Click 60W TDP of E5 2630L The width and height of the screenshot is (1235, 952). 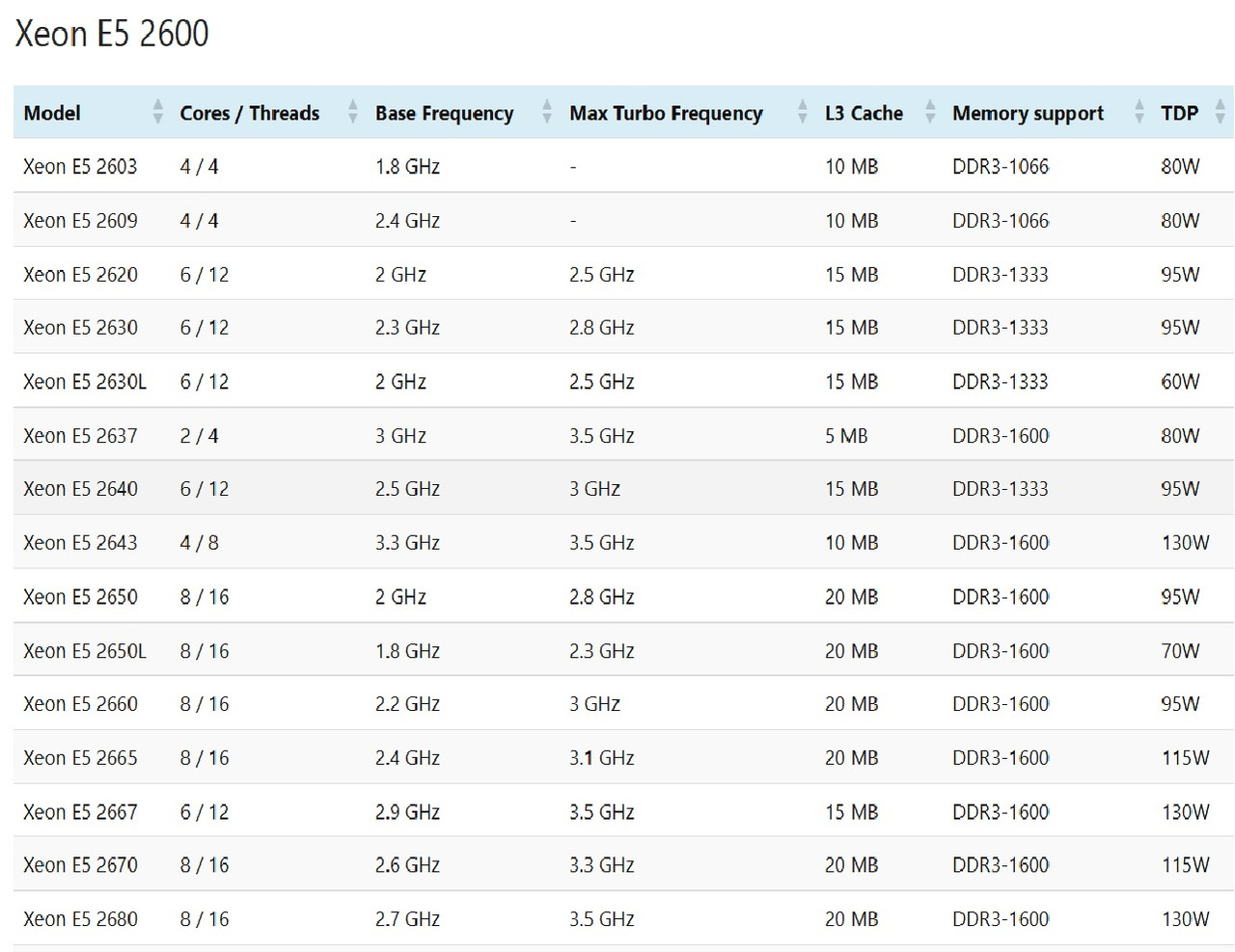(x=1180, y=381)
